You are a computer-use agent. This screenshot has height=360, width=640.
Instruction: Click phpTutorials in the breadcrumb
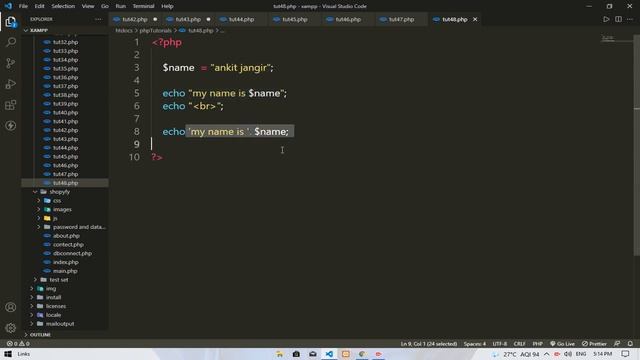tap(156, 30)
